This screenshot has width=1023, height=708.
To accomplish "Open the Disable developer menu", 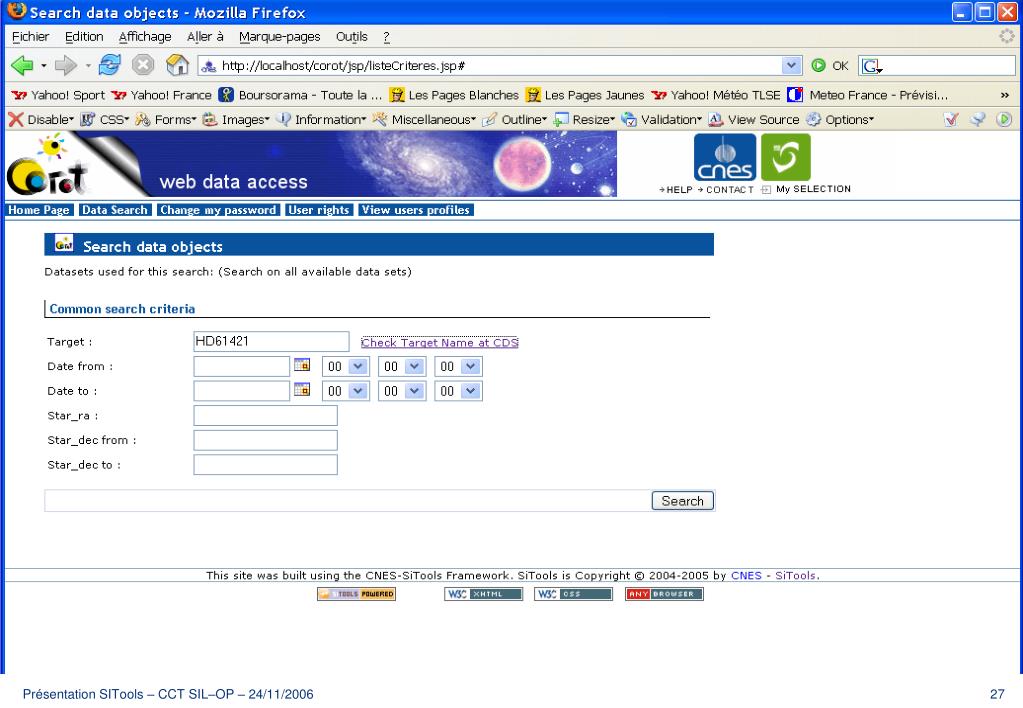I will 41,119.
